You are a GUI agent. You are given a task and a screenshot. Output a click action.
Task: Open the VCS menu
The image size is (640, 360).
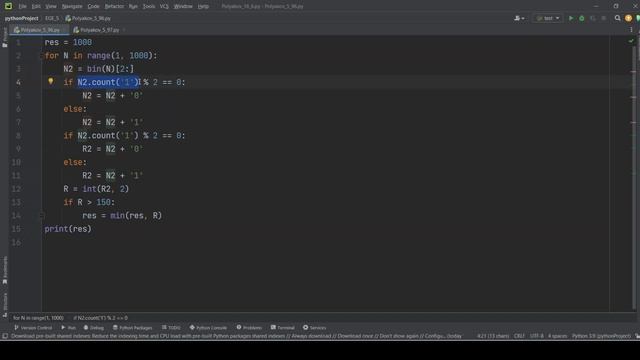[x=164, y=6]
